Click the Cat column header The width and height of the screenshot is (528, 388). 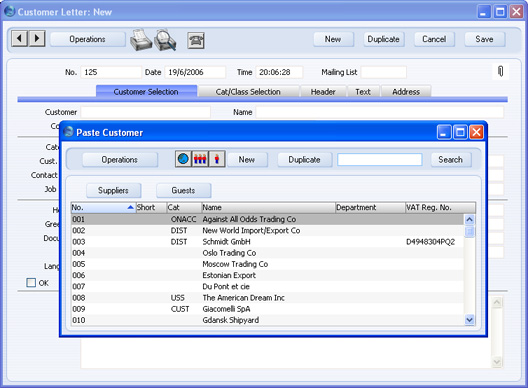tap(184, 207)
